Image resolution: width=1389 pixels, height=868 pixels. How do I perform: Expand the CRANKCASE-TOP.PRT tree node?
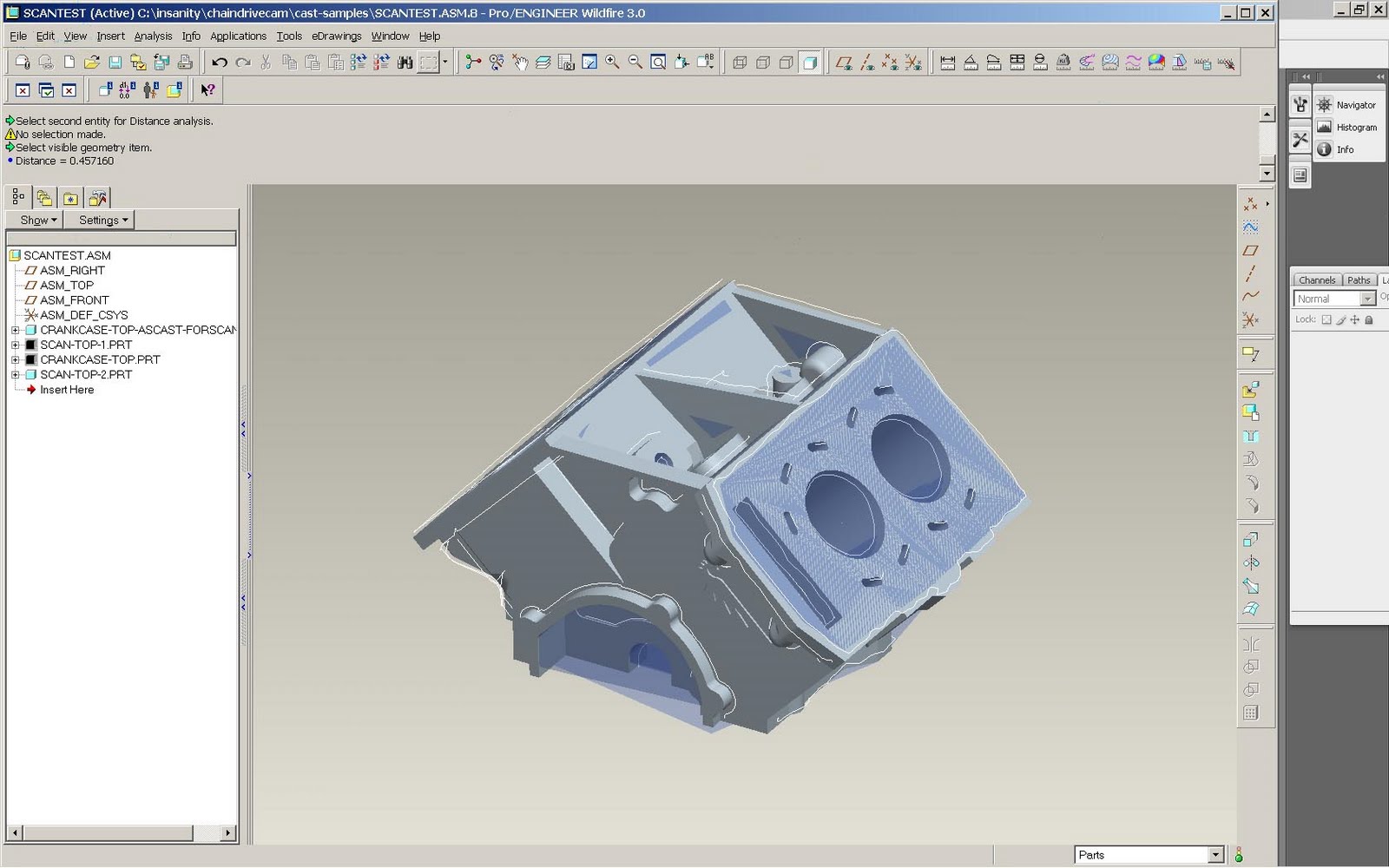click(15, 360)
